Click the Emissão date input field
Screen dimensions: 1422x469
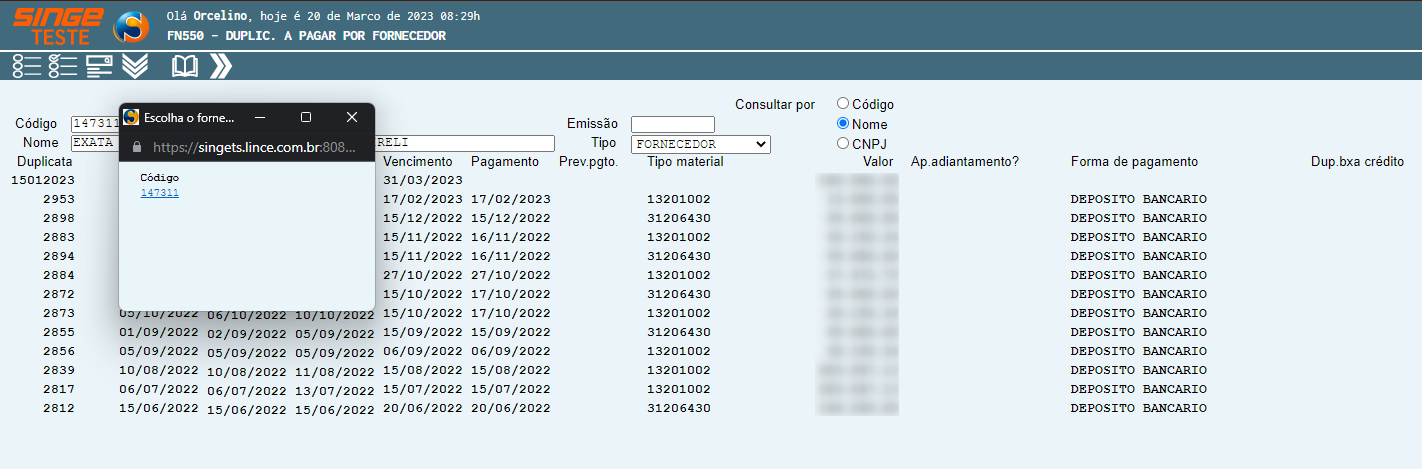coord(672,124)
